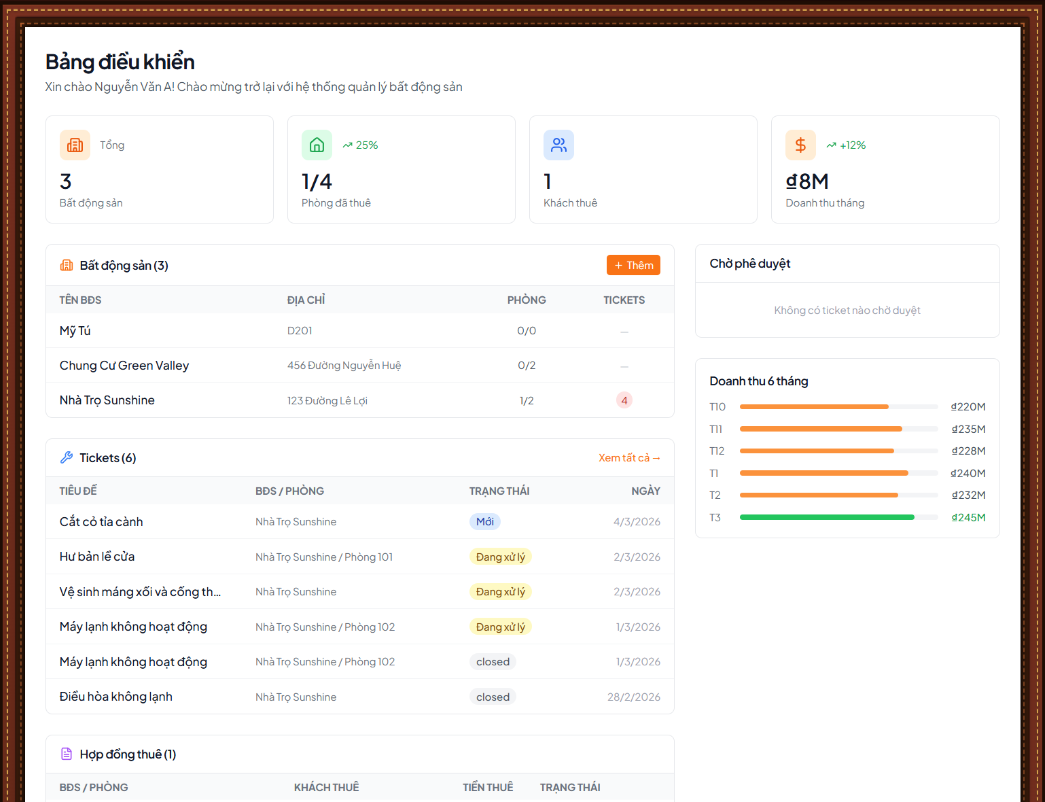Click the document icon beside Hợp đồng thuê
Screen dimensions: 1045x802
click(66, 754)
